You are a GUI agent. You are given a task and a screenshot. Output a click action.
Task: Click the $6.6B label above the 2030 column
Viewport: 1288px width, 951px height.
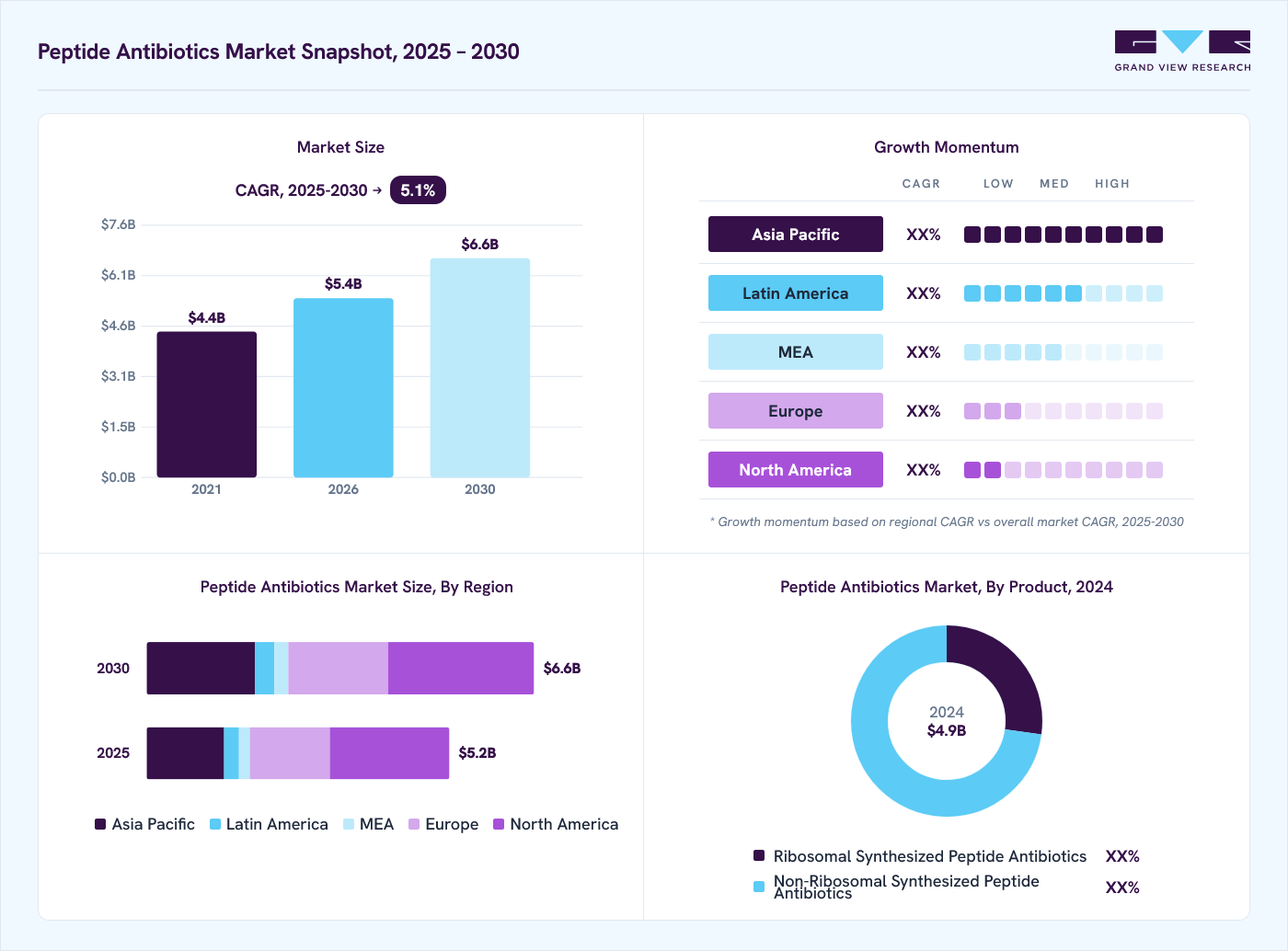tap(480, 244)
